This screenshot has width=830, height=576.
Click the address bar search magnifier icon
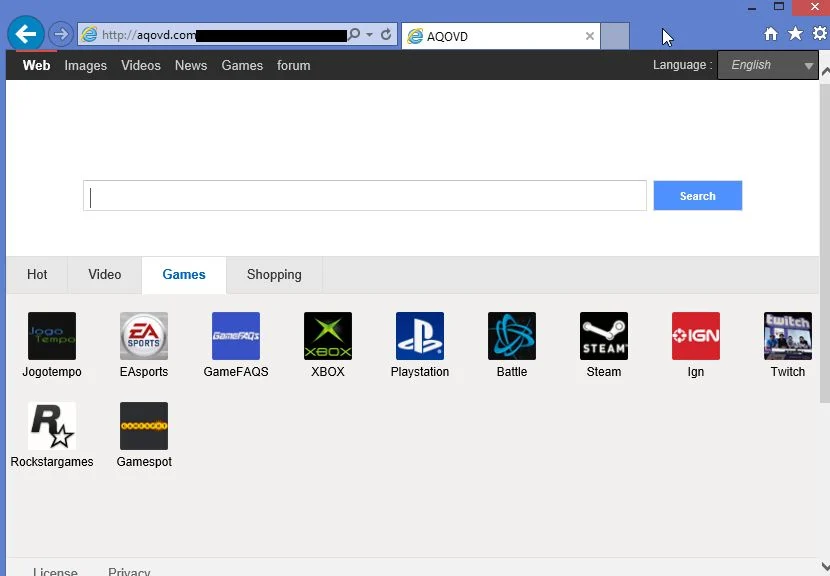(x=354, y=35)
